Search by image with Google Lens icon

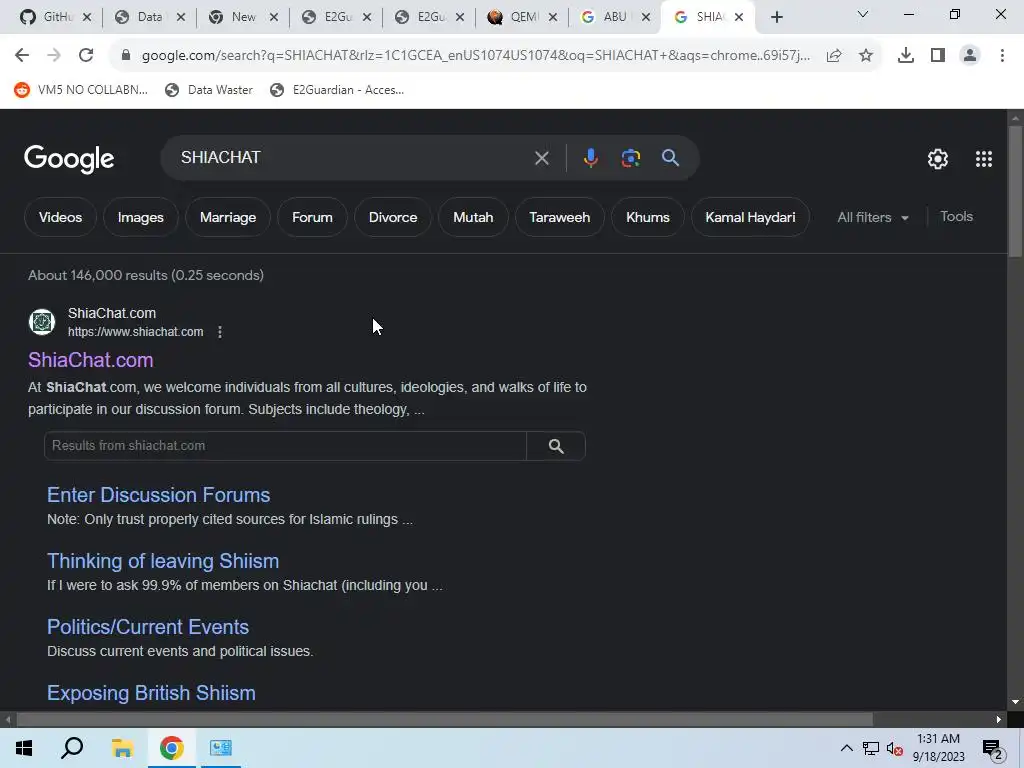(630, 158)
